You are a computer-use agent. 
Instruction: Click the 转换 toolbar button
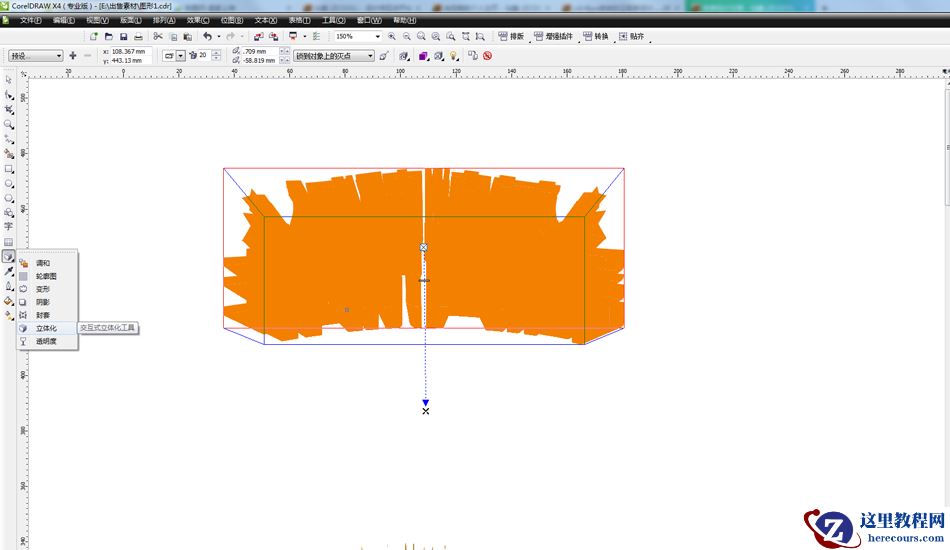[x=596, y=36]
